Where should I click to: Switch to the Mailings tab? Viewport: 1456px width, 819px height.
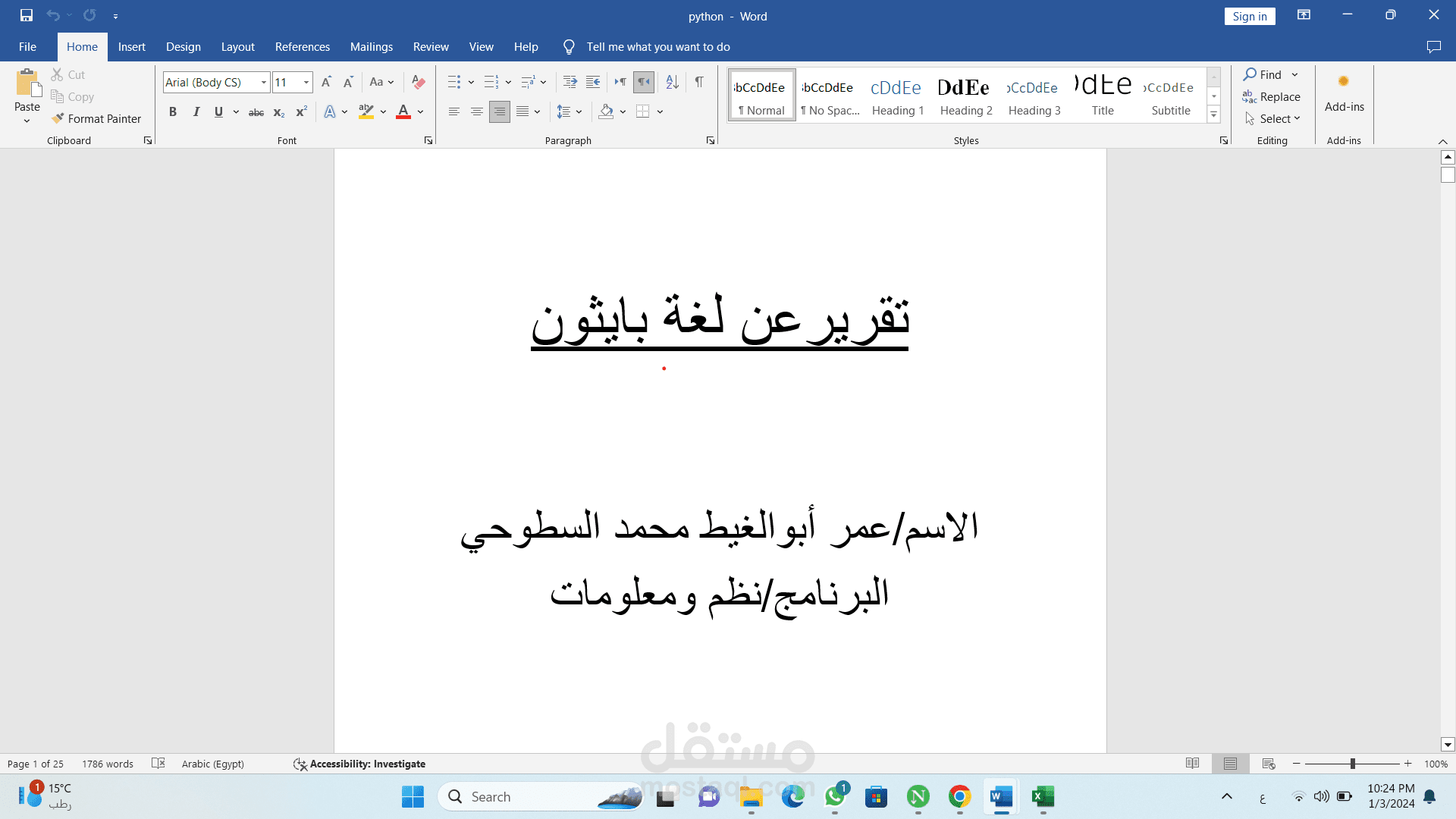pyautogui.click(x=371, y=47)
